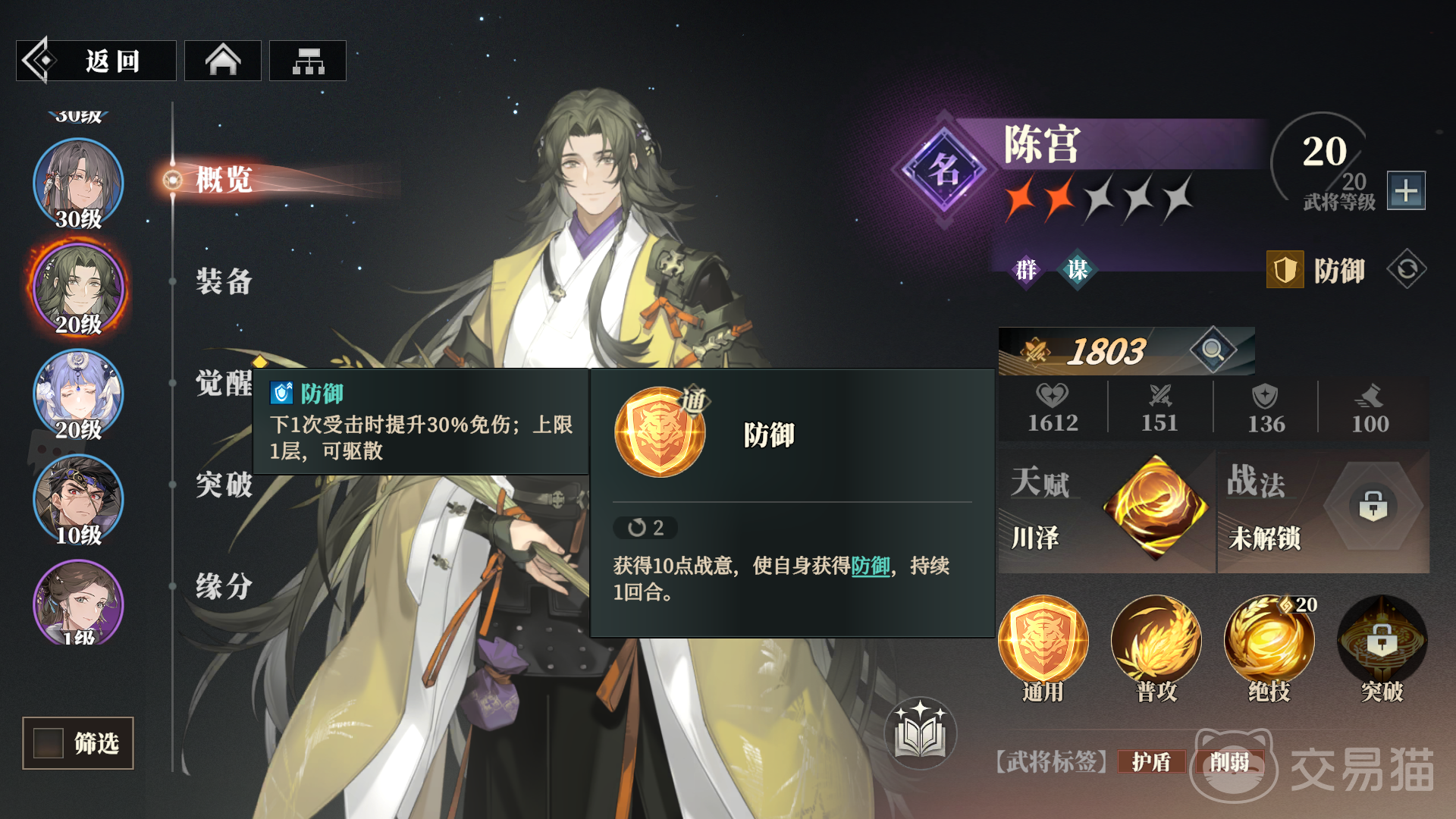
Task: Tap the locked 战法 未解锁 slot
Action: (1324, 512)
